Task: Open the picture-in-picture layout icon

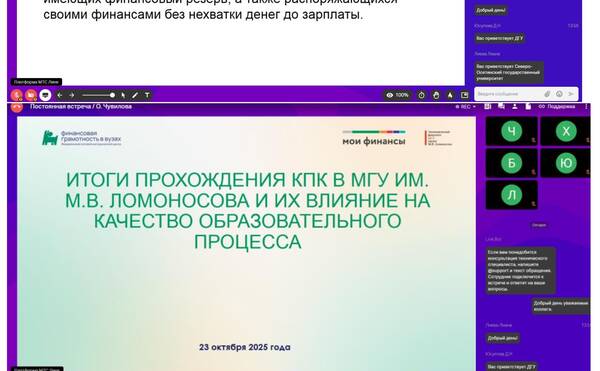Action: (x=465, y=95)
